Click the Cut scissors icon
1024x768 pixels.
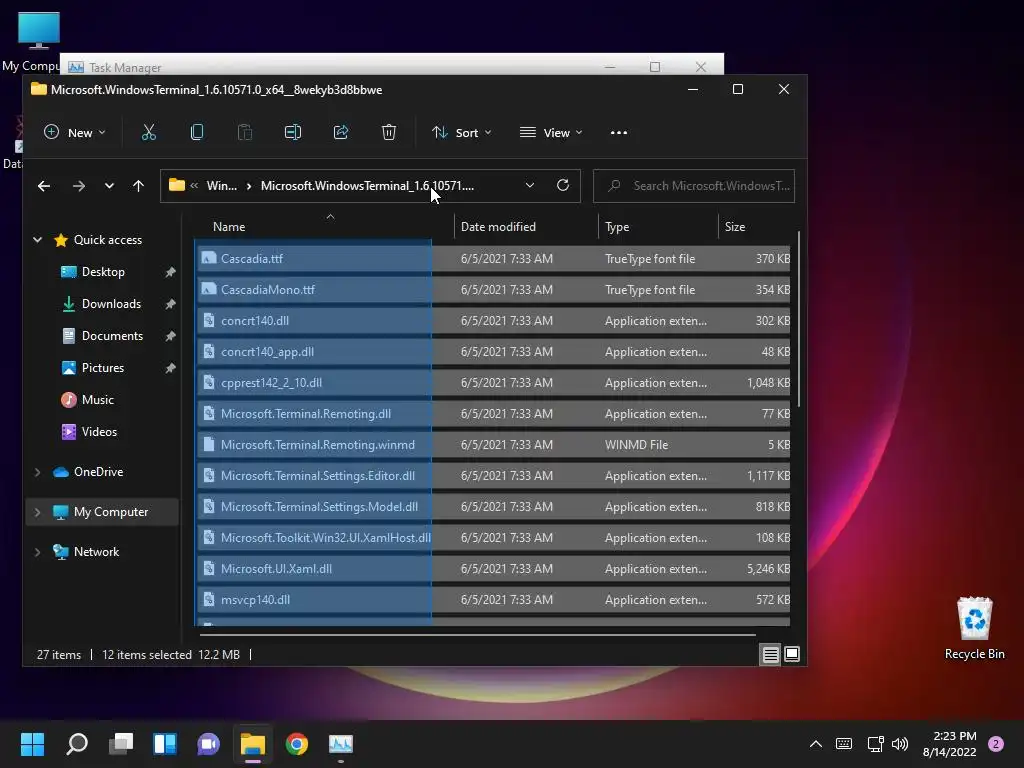point(149,133)
